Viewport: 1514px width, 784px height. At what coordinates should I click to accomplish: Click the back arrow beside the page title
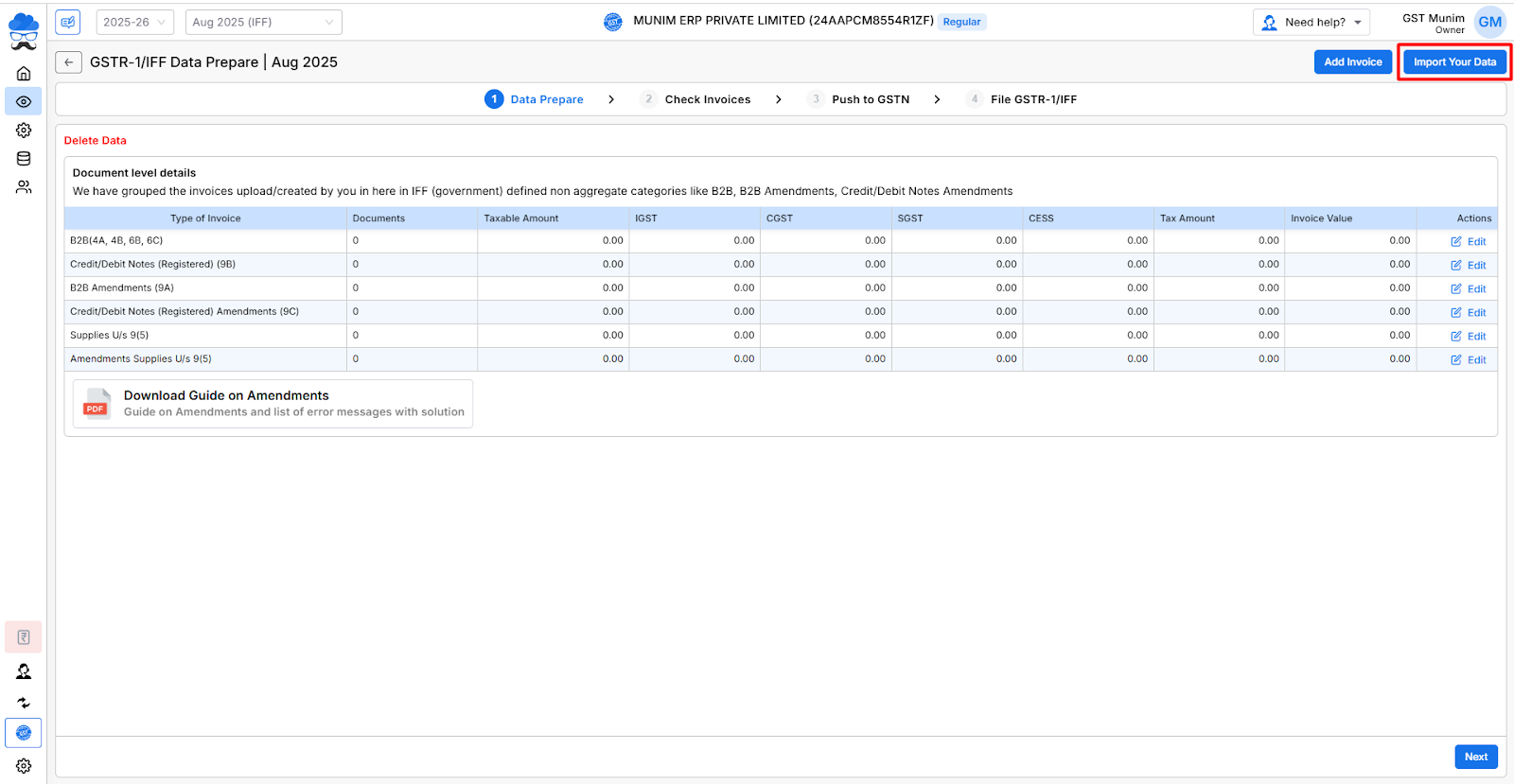pos(68,62)
